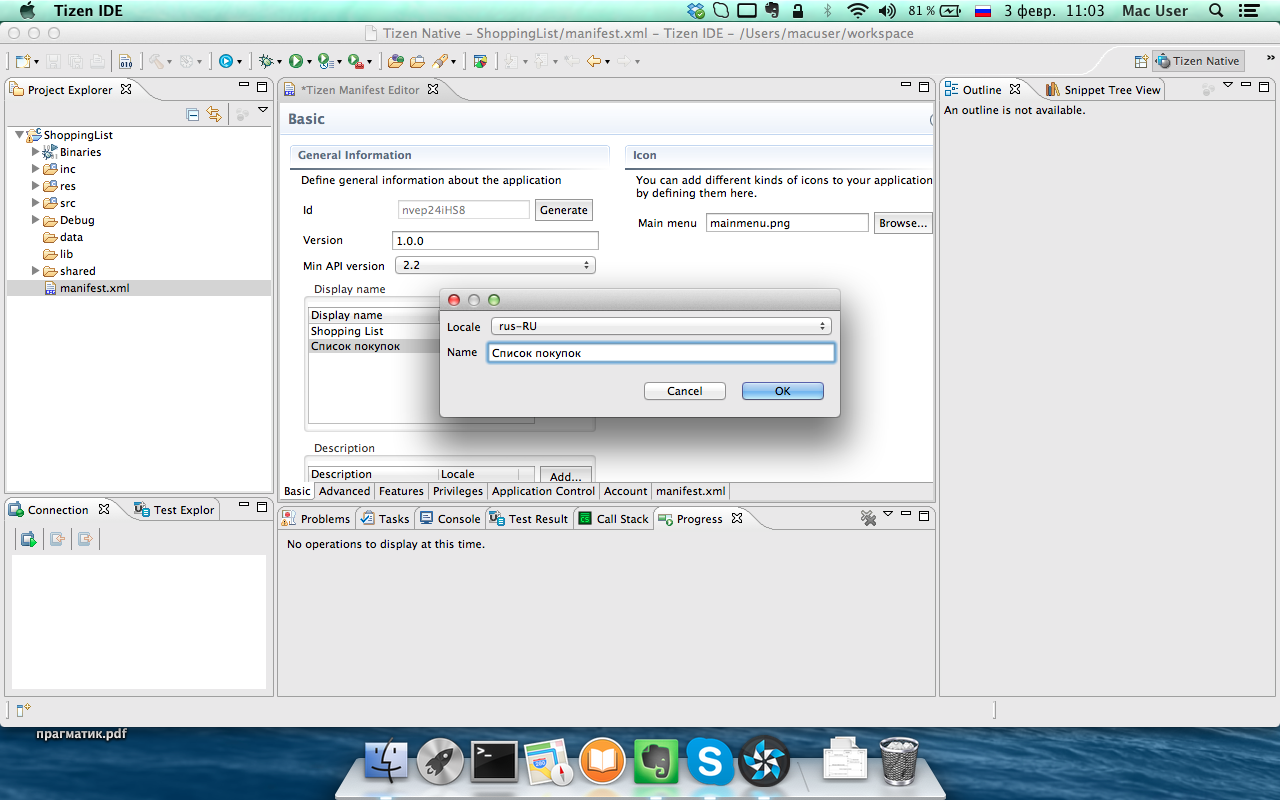
Task: Click the Profile run toolbar icon
Action: tap(325, 61)
